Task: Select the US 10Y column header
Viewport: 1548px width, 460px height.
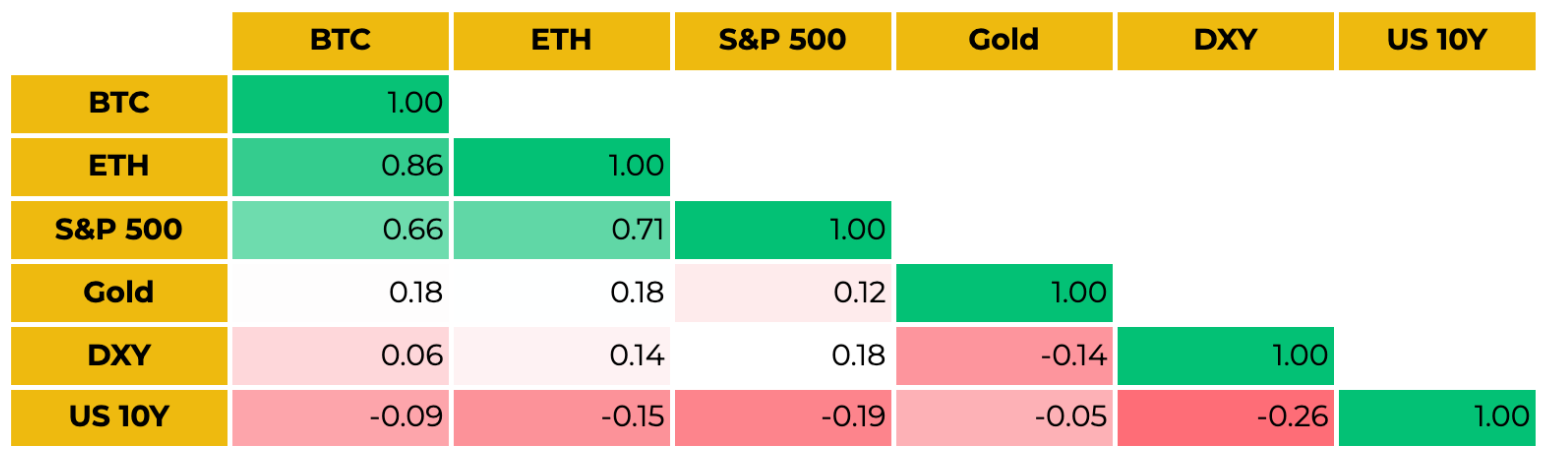Action: [1437, 41]
